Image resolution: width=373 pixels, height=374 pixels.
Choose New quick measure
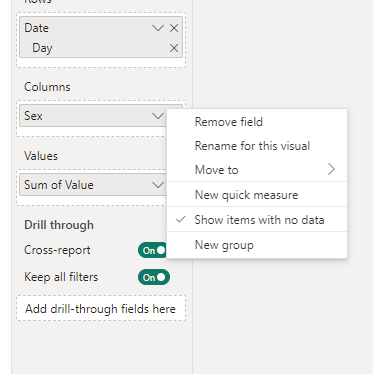click(257, 195)
